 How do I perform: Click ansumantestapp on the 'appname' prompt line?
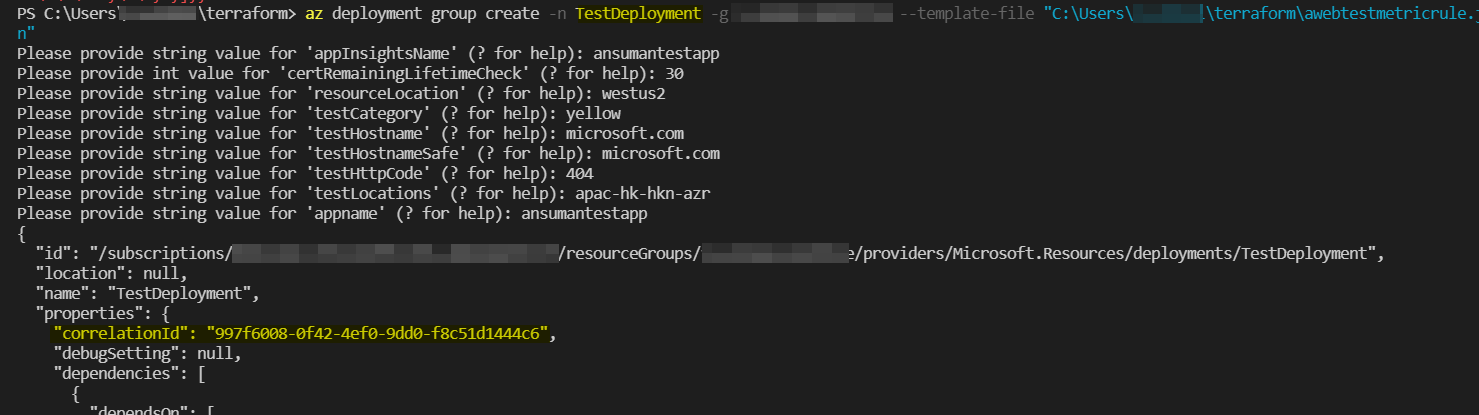586,212
